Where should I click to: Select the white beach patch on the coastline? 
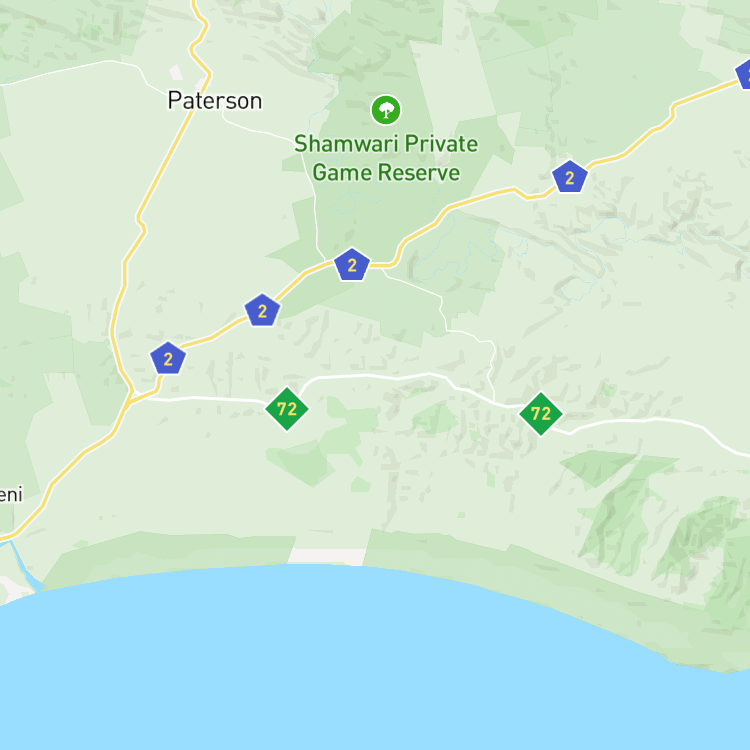[327, 557]
